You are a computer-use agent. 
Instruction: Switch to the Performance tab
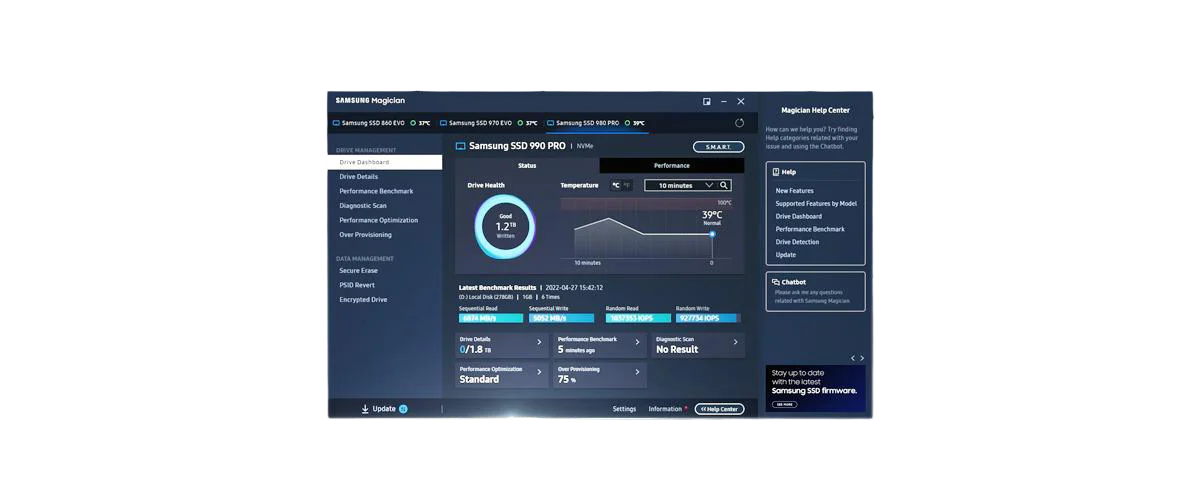coord(671,166)
